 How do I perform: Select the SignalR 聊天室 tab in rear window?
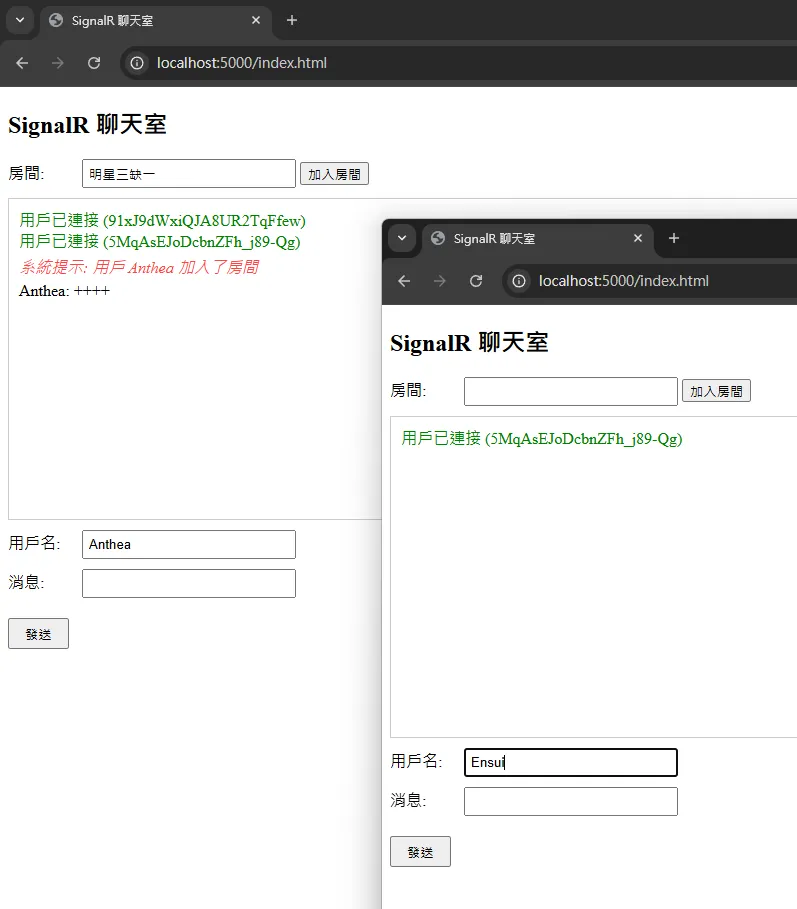pyautogui.click(x=155, y=21)
